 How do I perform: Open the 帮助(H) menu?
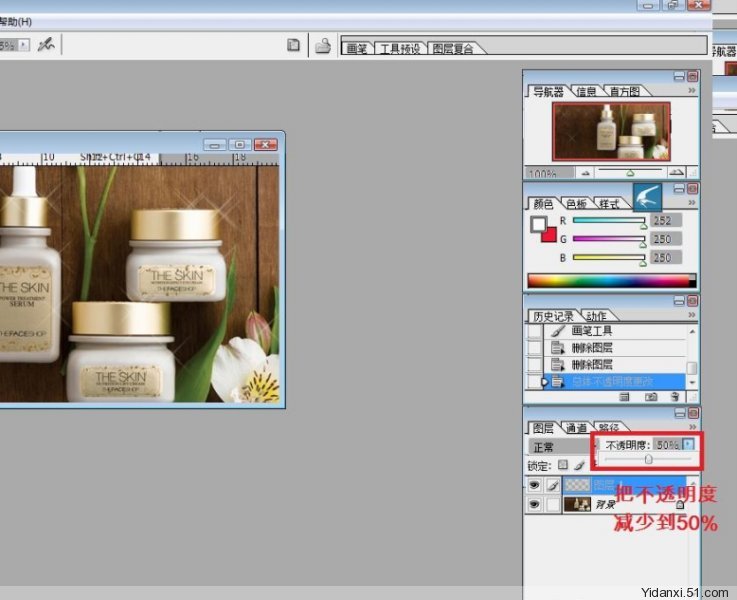pyautogui.click(x=16, y=22)
